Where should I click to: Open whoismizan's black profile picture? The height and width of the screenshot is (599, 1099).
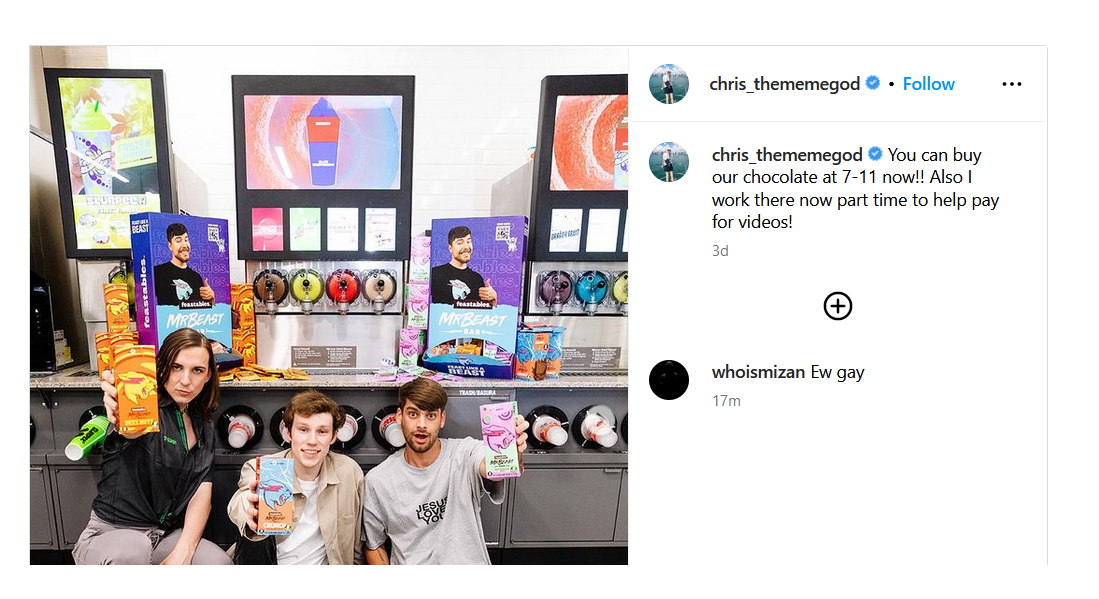click(x=669, y=380)
